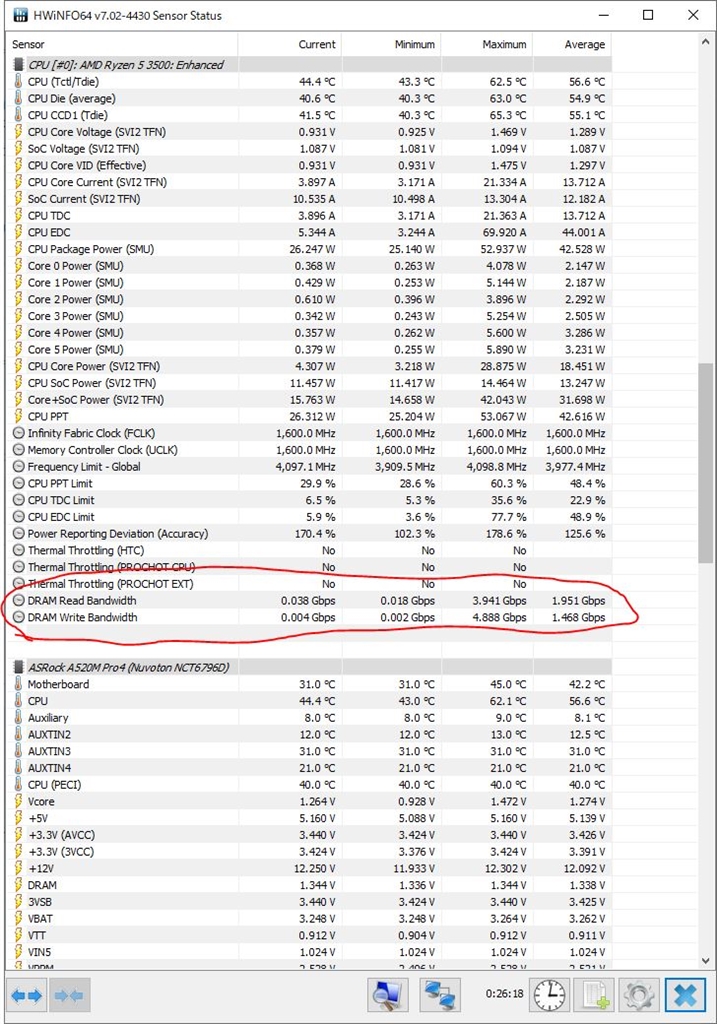This screenshot has width=717, height=1024.
Task: Click the Average column header
Action: click(572, 44)
